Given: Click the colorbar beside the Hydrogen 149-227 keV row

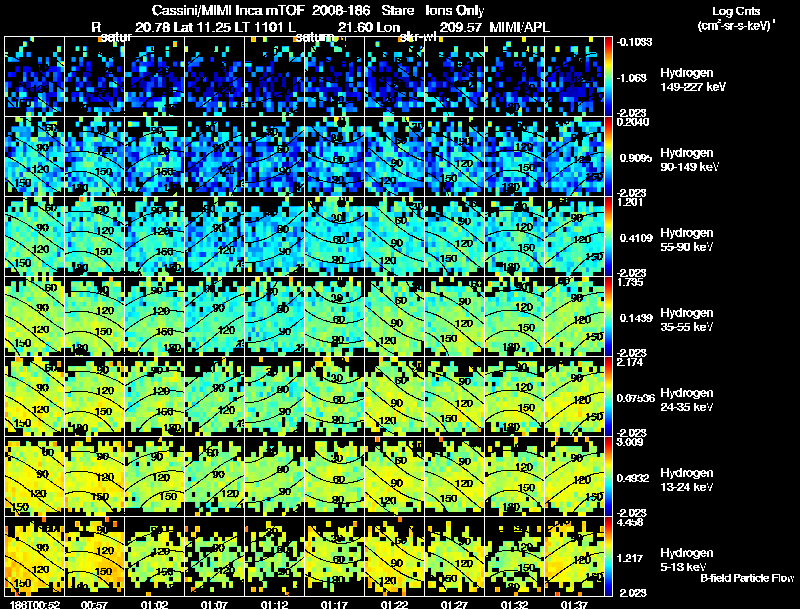Looking at the screenshot, I should pos(608,76).
